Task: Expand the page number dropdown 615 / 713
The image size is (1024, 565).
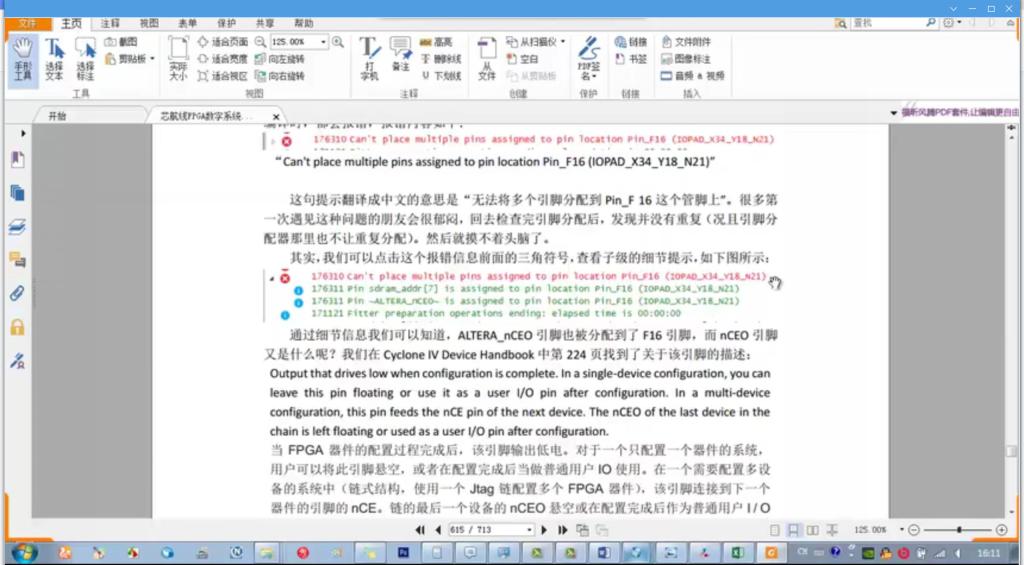Action: click(529, 530)
